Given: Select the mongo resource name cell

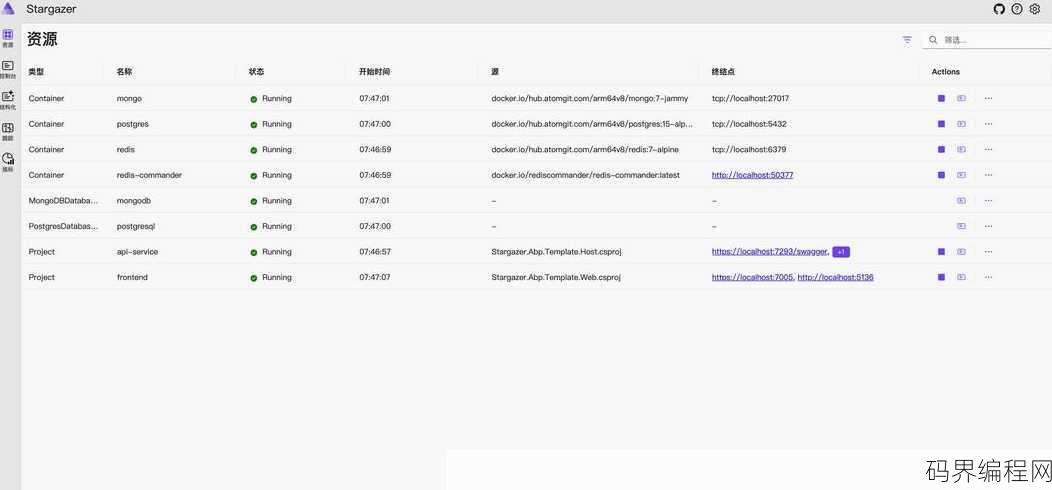Looking at the screenshot, I should 129,99.
